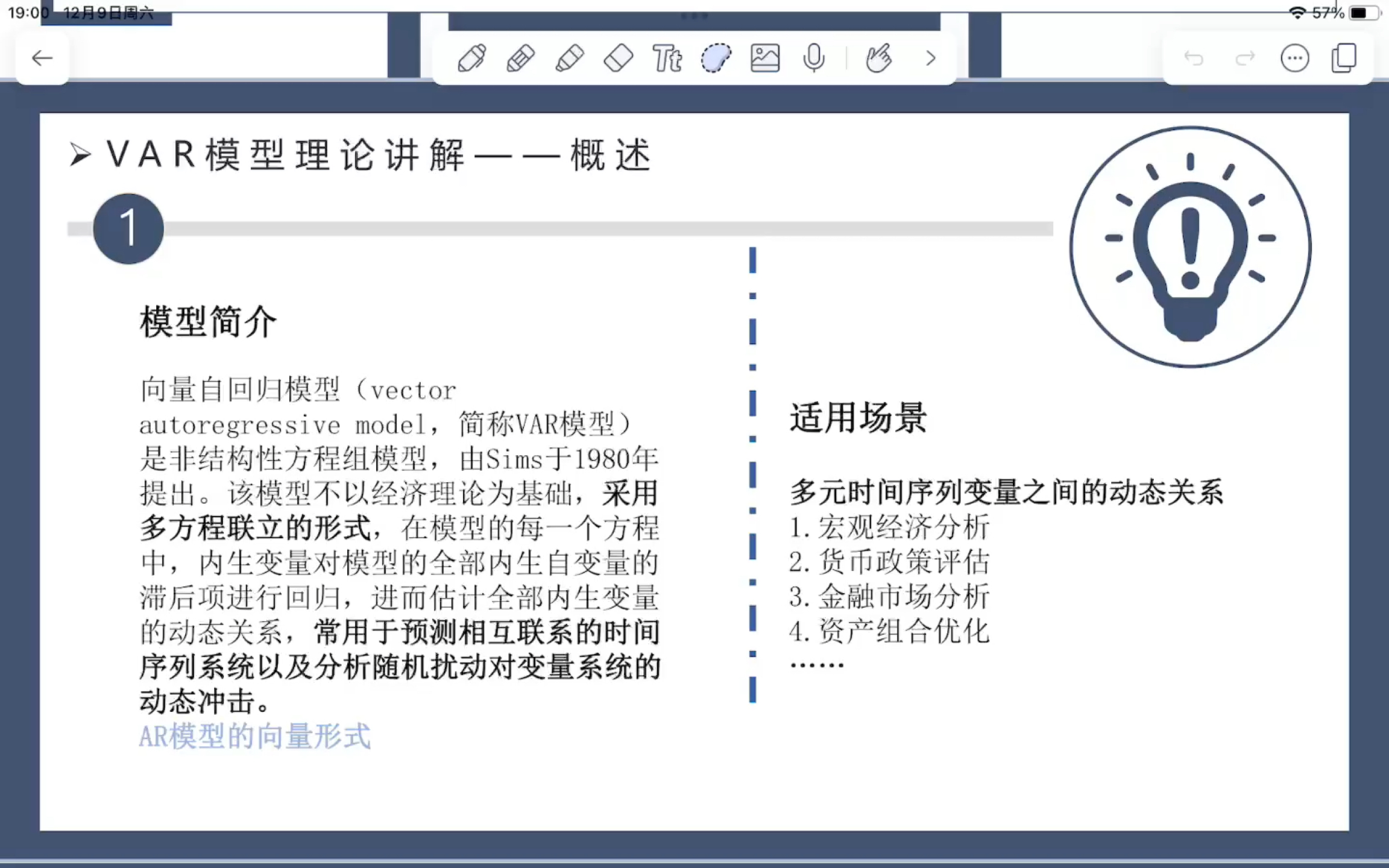This screenshot has height=868, width=1389.
Task: Tap the date 12月9日周六 in status bar
Action: pos(109,13)
